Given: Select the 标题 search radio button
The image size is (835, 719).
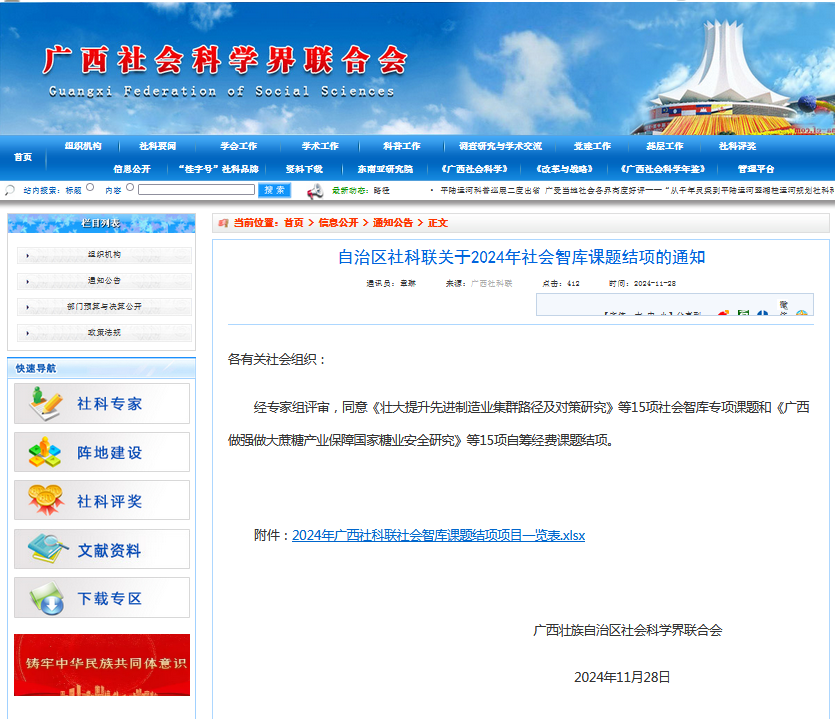Looking at the screenshot, I should click(90, 187).
